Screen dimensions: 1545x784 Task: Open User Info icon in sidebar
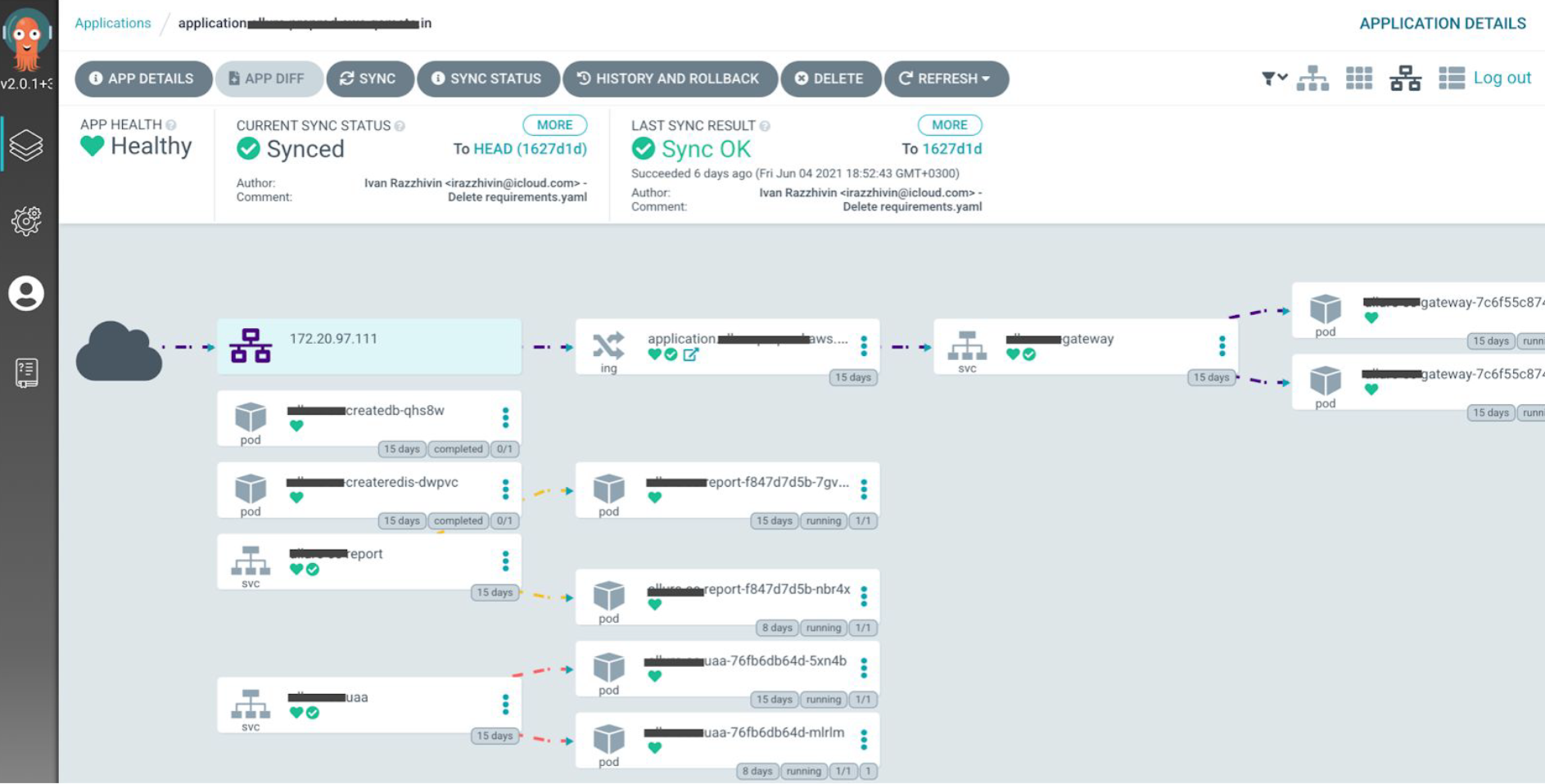pos(26,294)
